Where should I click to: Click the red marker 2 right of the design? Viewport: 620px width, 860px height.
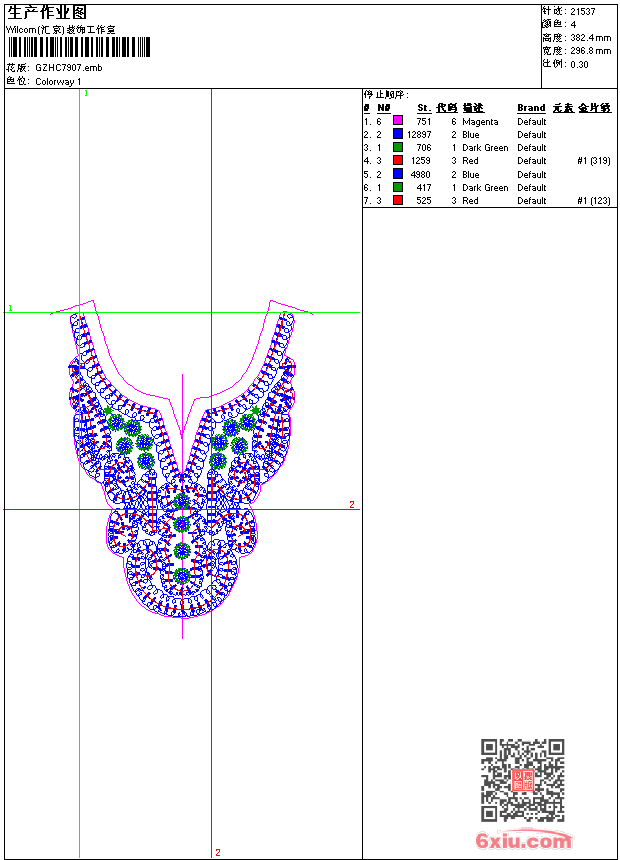coord(352,505)
